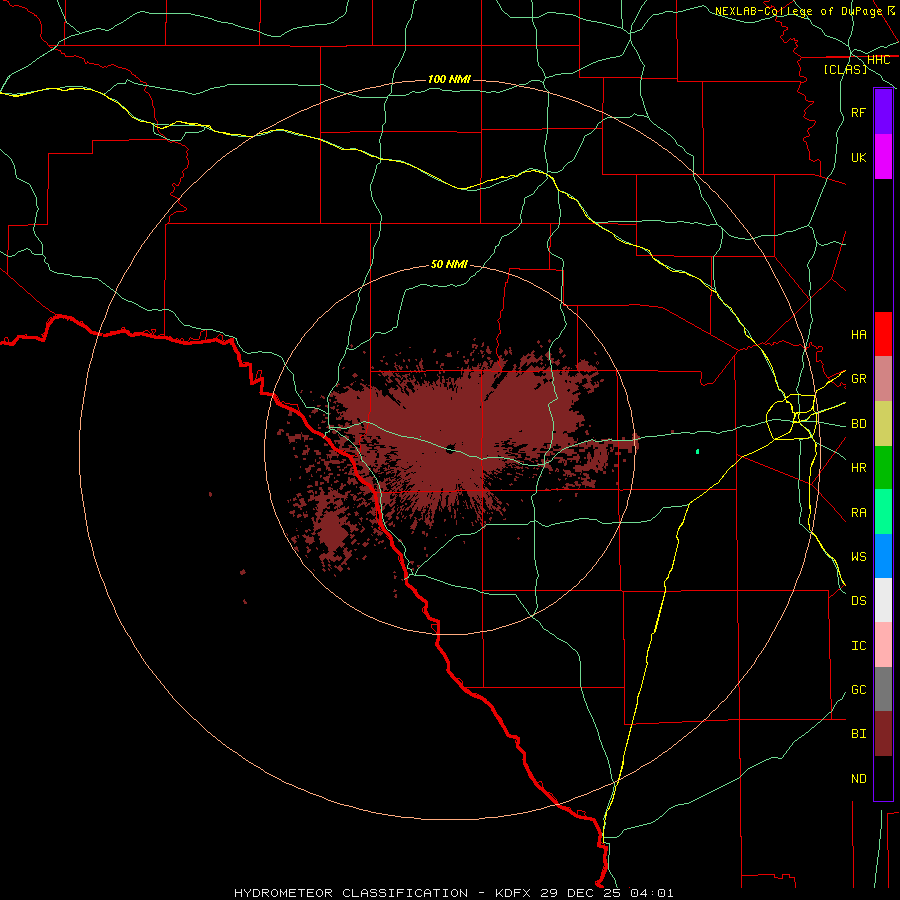
Task: Click the GC legend label text
Action: pos(858,689)
